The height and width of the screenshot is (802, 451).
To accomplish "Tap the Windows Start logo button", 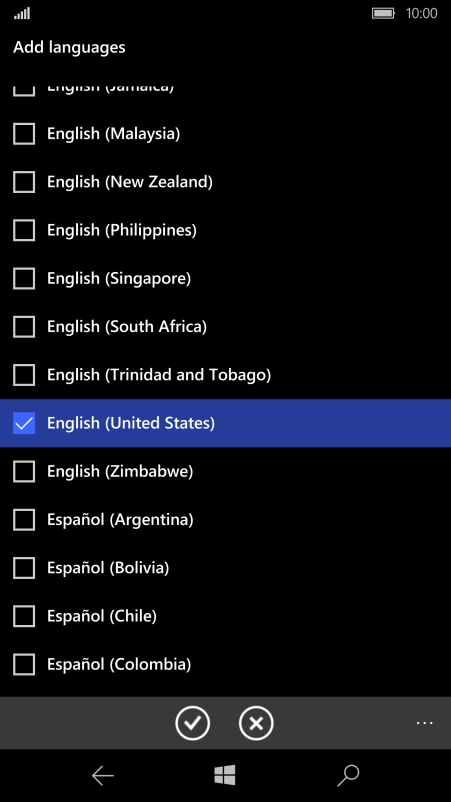I will [225, 775].
